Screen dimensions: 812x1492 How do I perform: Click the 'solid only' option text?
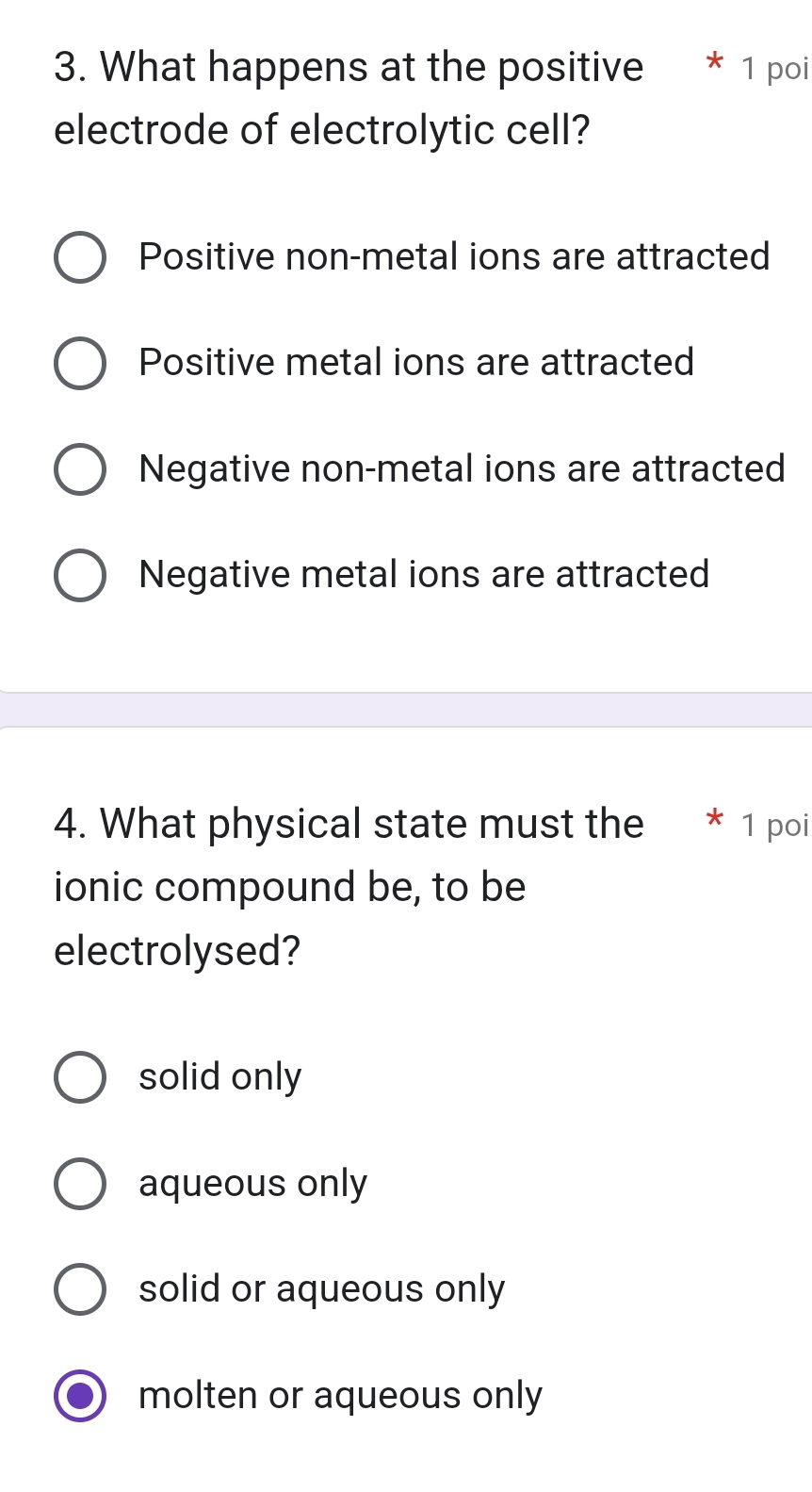pyautogui.click(x=219, y=1076)
